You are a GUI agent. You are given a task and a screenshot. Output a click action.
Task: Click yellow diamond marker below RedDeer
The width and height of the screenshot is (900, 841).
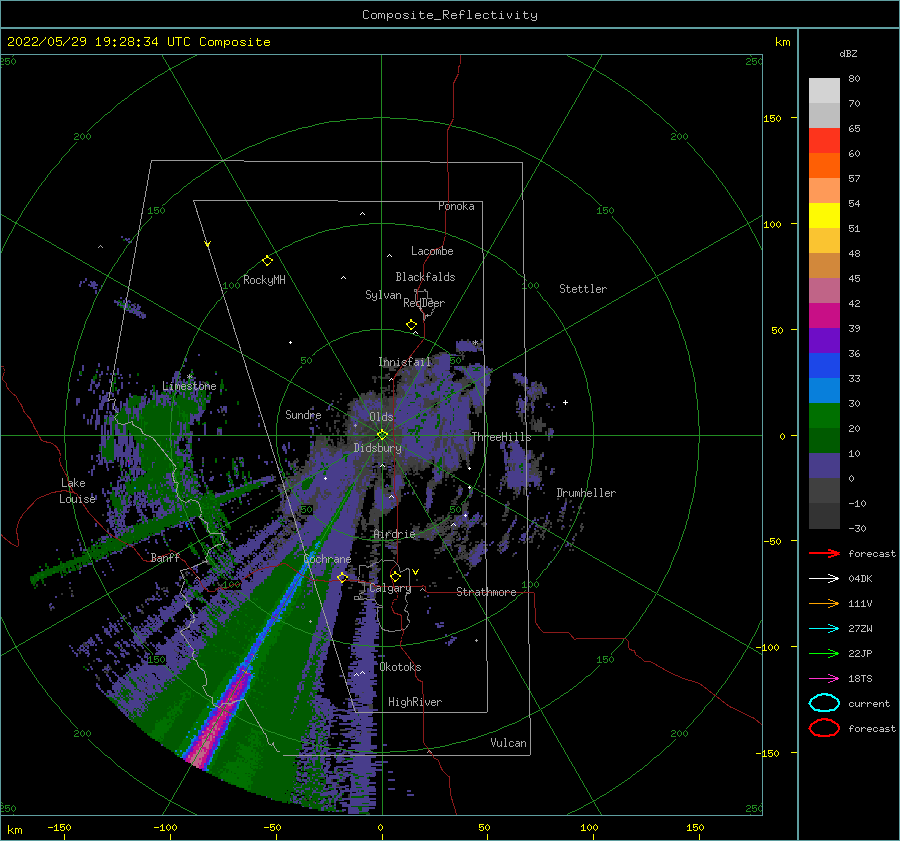click(x=411, y=325)
